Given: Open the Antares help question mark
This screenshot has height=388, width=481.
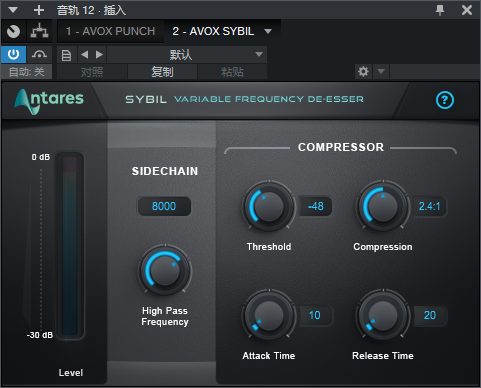Looking at the screenshot, I should (x=445, y=100).
